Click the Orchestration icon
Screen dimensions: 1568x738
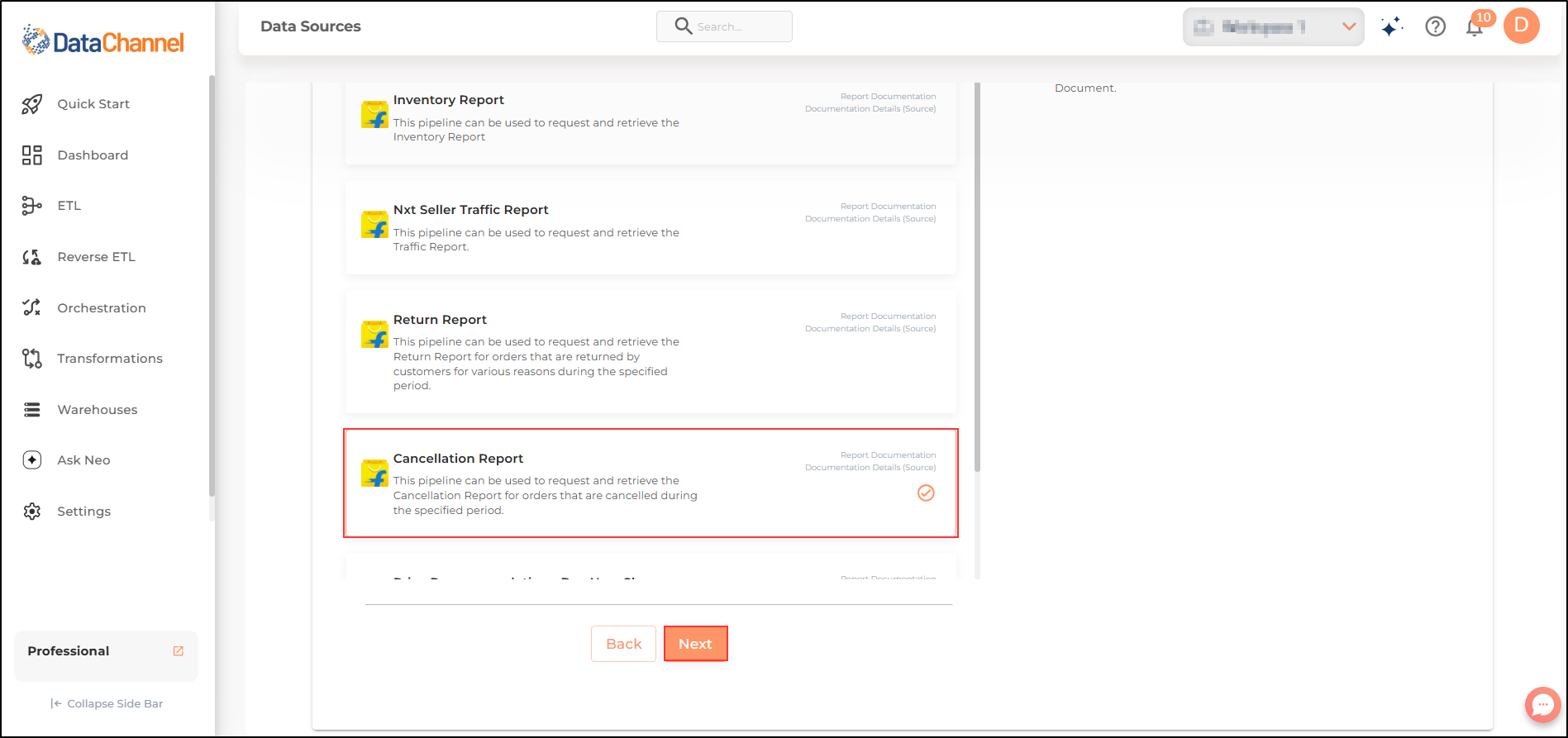[32, 307]
